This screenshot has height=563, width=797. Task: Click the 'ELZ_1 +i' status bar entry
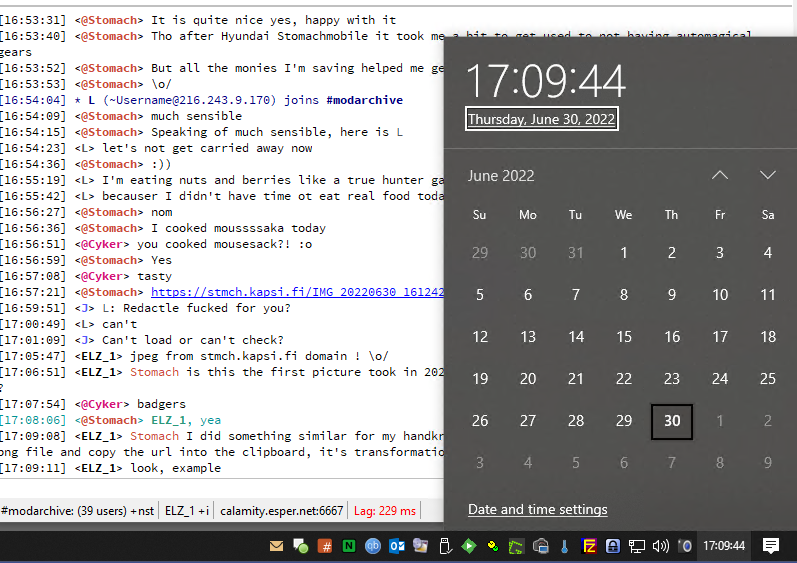pos(187,511)
